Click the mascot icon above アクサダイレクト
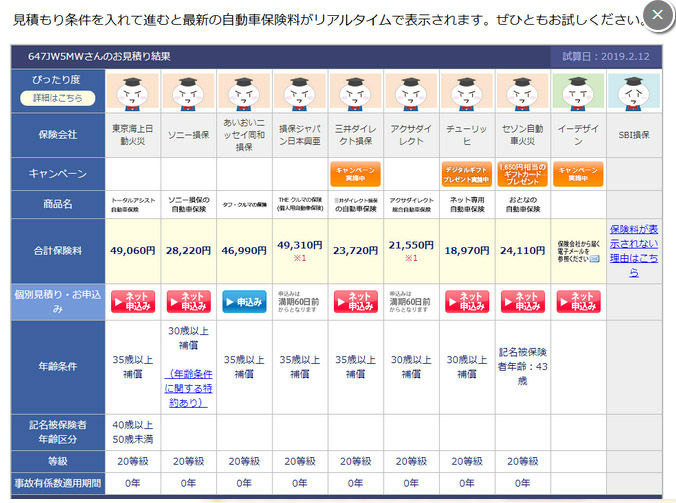Image resolution: width=676 pixels, height=503 pixels. (410, 92)
